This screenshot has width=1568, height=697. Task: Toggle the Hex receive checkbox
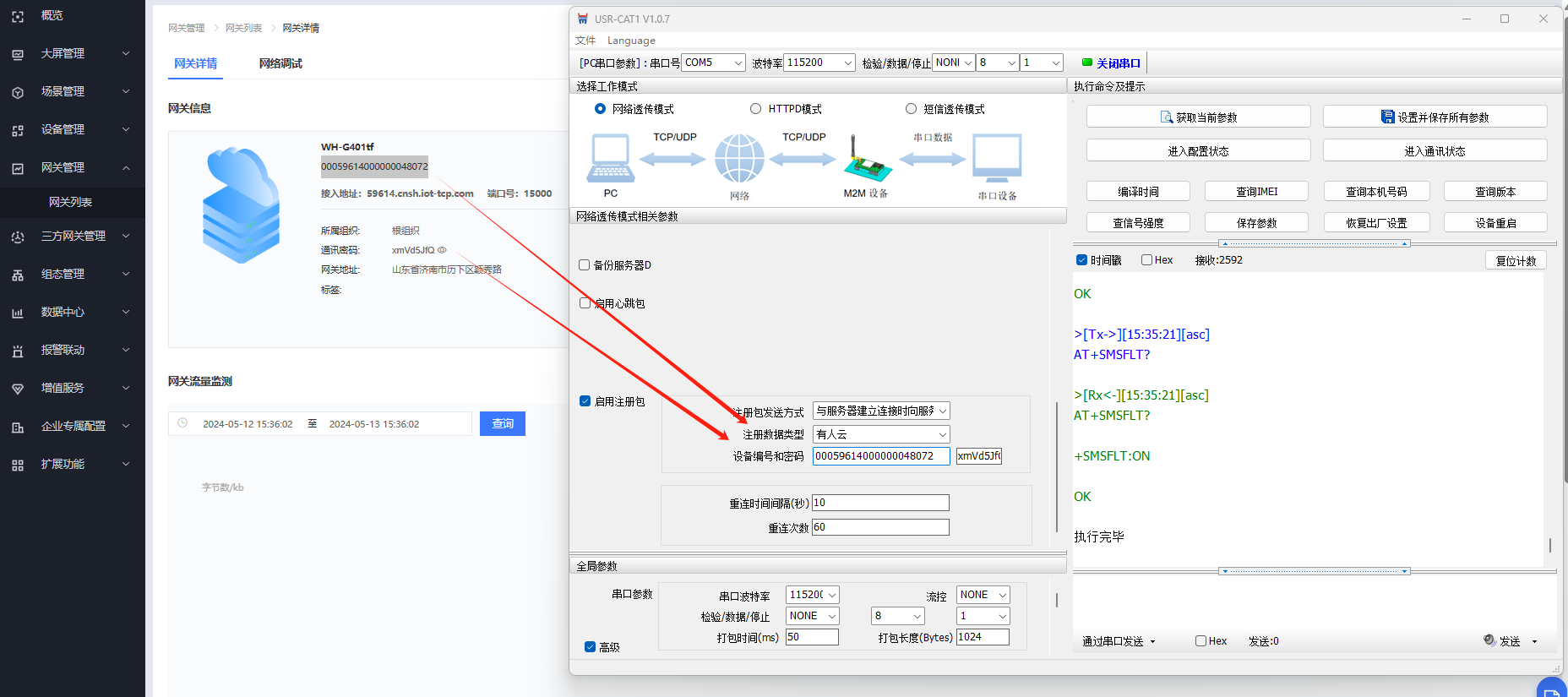click(x=1147, y=260)
